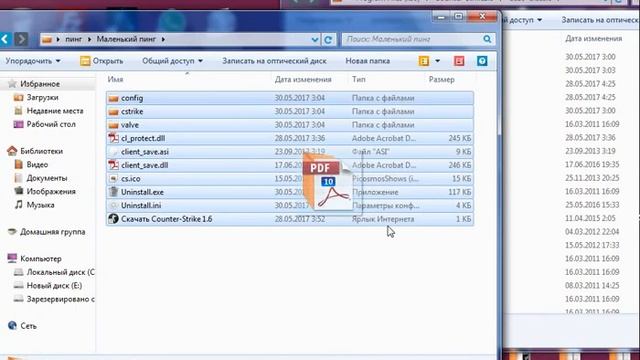Select Библиотеки in the navigation pane

click(x=41, y=151)
